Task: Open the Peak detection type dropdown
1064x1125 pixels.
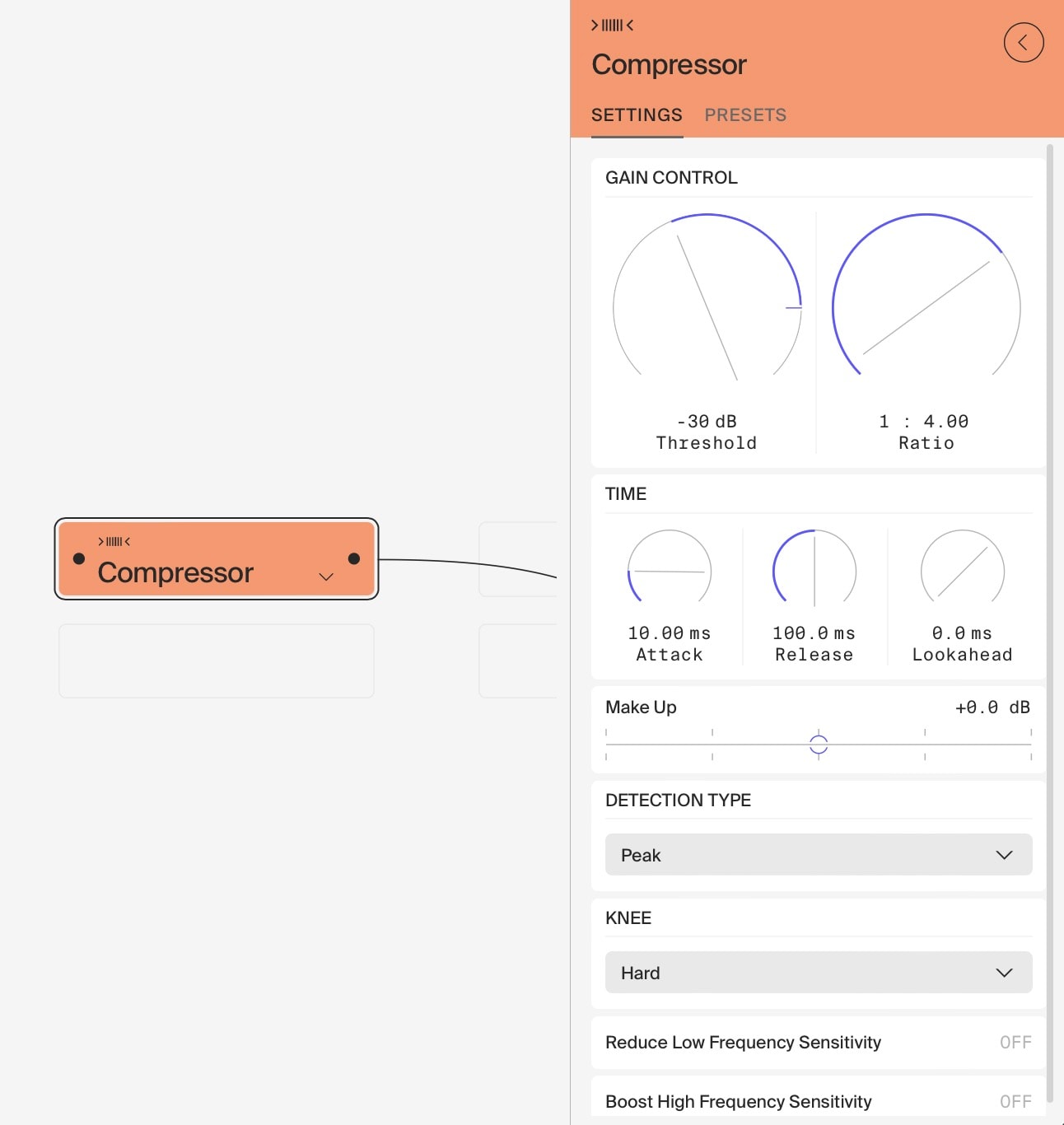Action: pyautogui.click(x=818, y=855)
